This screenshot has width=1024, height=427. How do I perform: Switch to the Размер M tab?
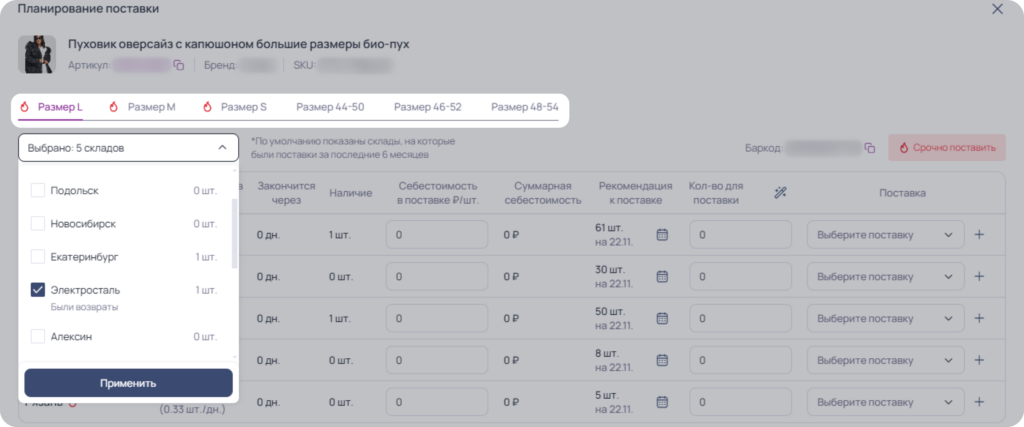point(142,107)
